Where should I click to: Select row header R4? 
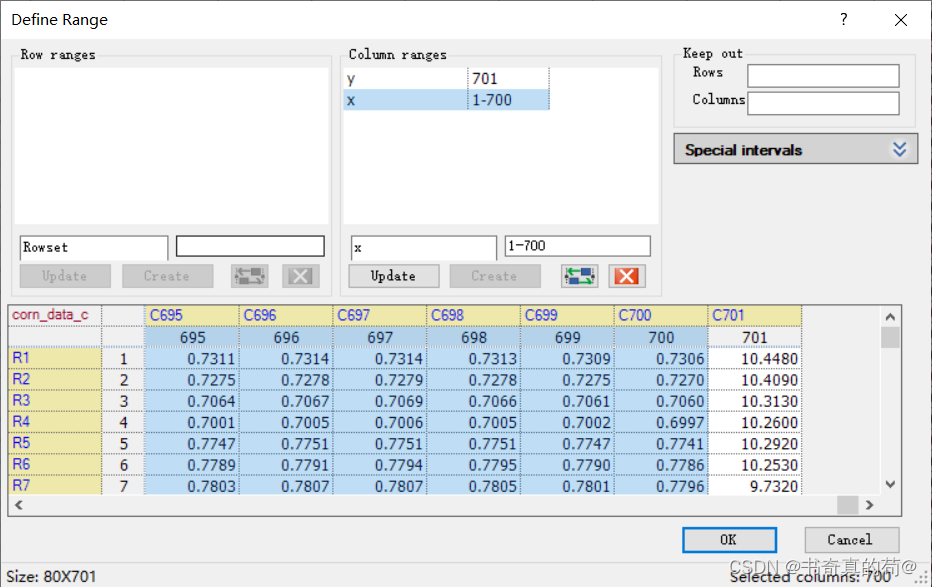tap(55, 421)
